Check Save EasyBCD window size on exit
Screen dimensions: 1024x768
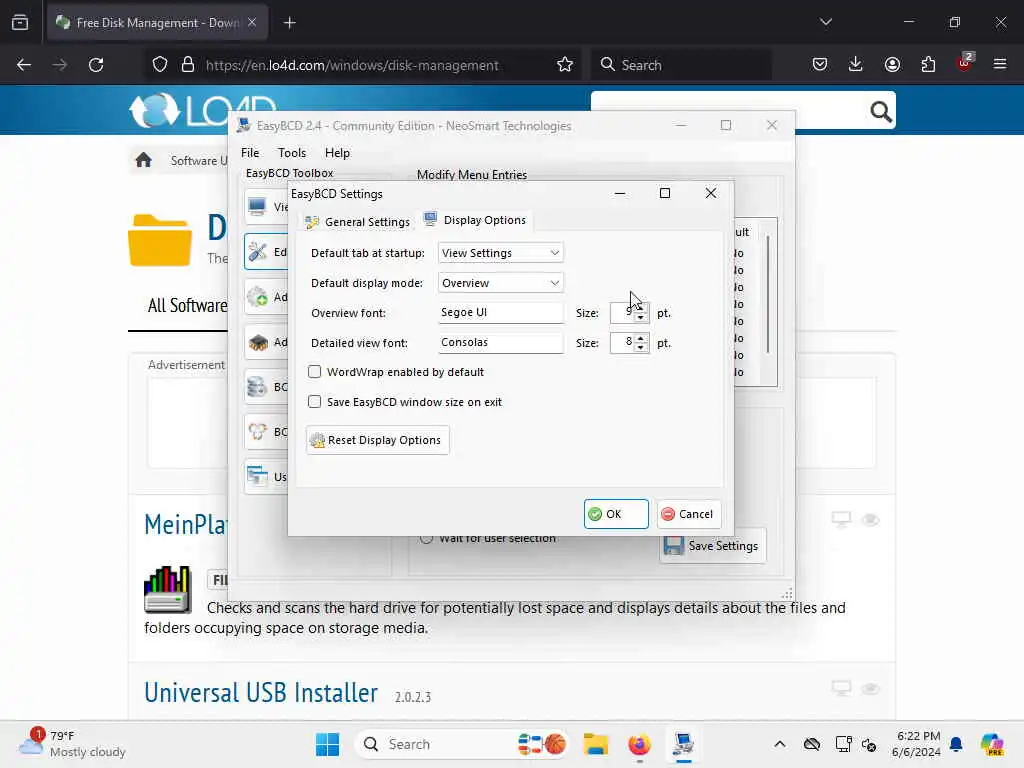[315, 402]
